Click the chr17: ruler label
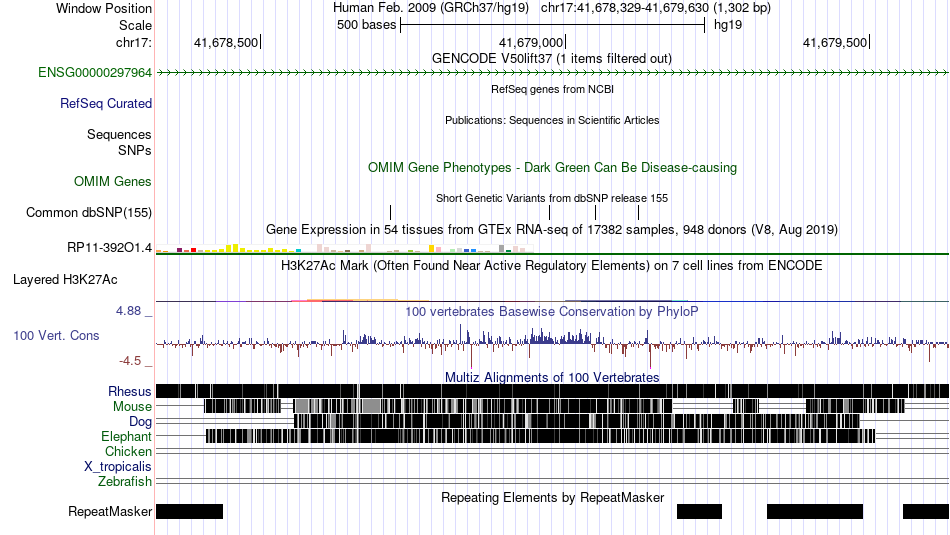 pos(134,42)
